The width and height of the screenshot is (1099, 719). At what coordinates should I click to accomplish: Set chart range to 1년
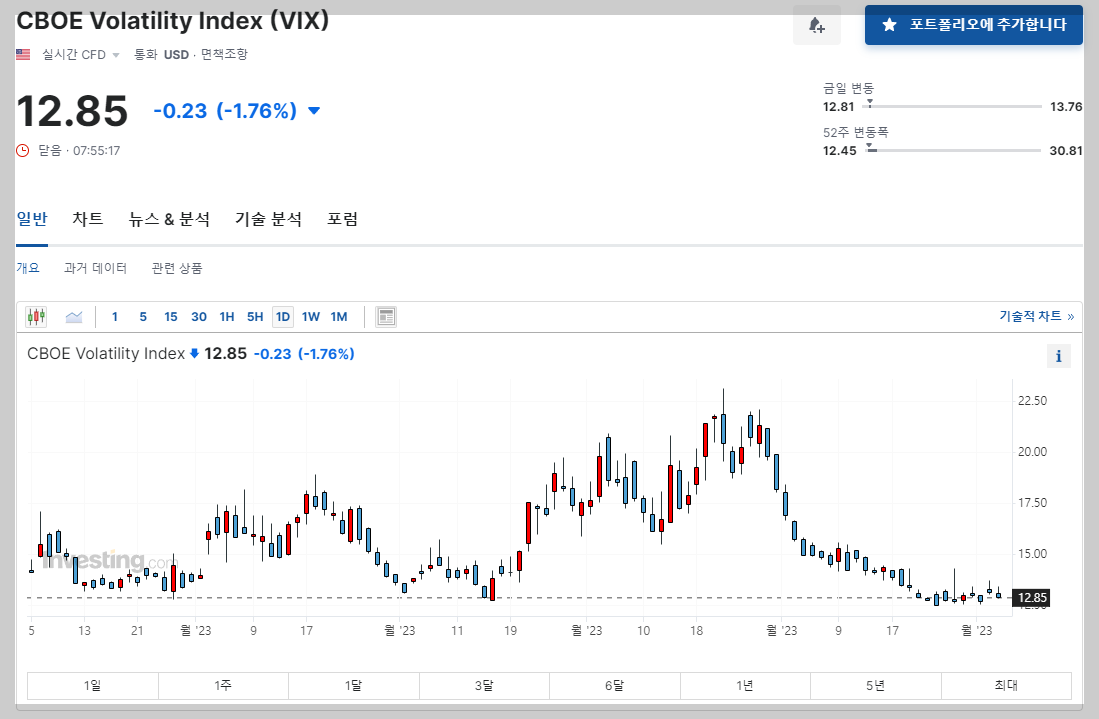745,685
